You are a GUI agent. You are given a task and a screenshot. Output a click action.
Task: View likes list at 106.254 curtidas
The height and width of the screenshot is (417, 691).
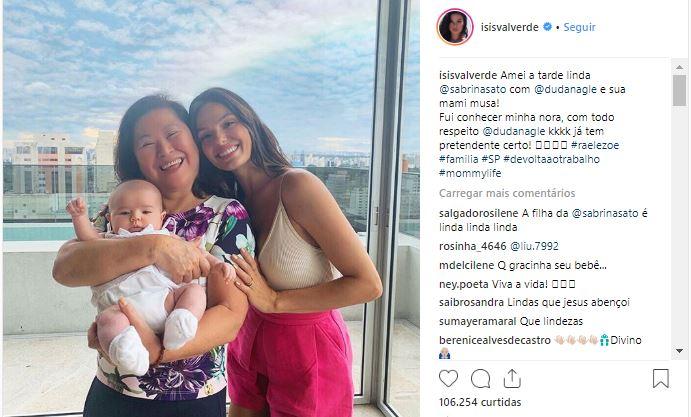pos(480,402)
